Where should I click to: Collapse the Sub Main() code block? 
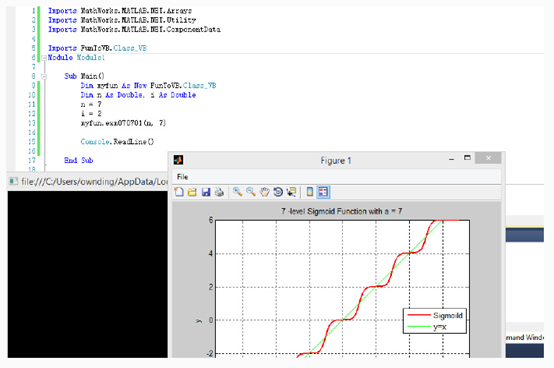[44, 76]
